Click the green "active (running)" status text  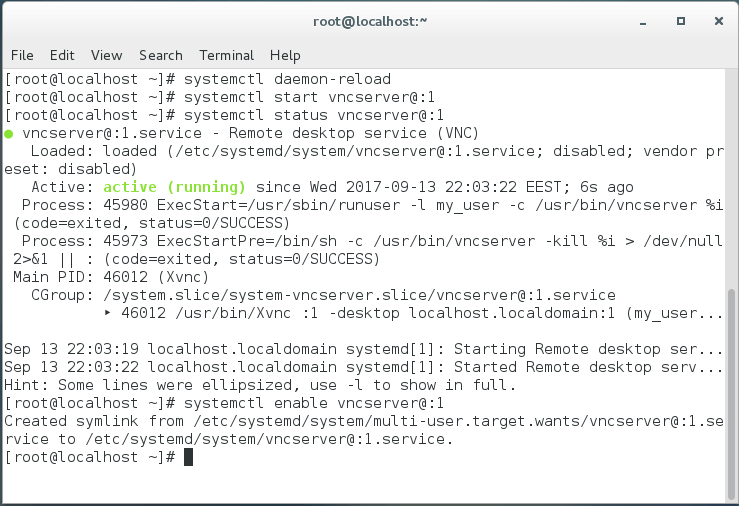174,187
